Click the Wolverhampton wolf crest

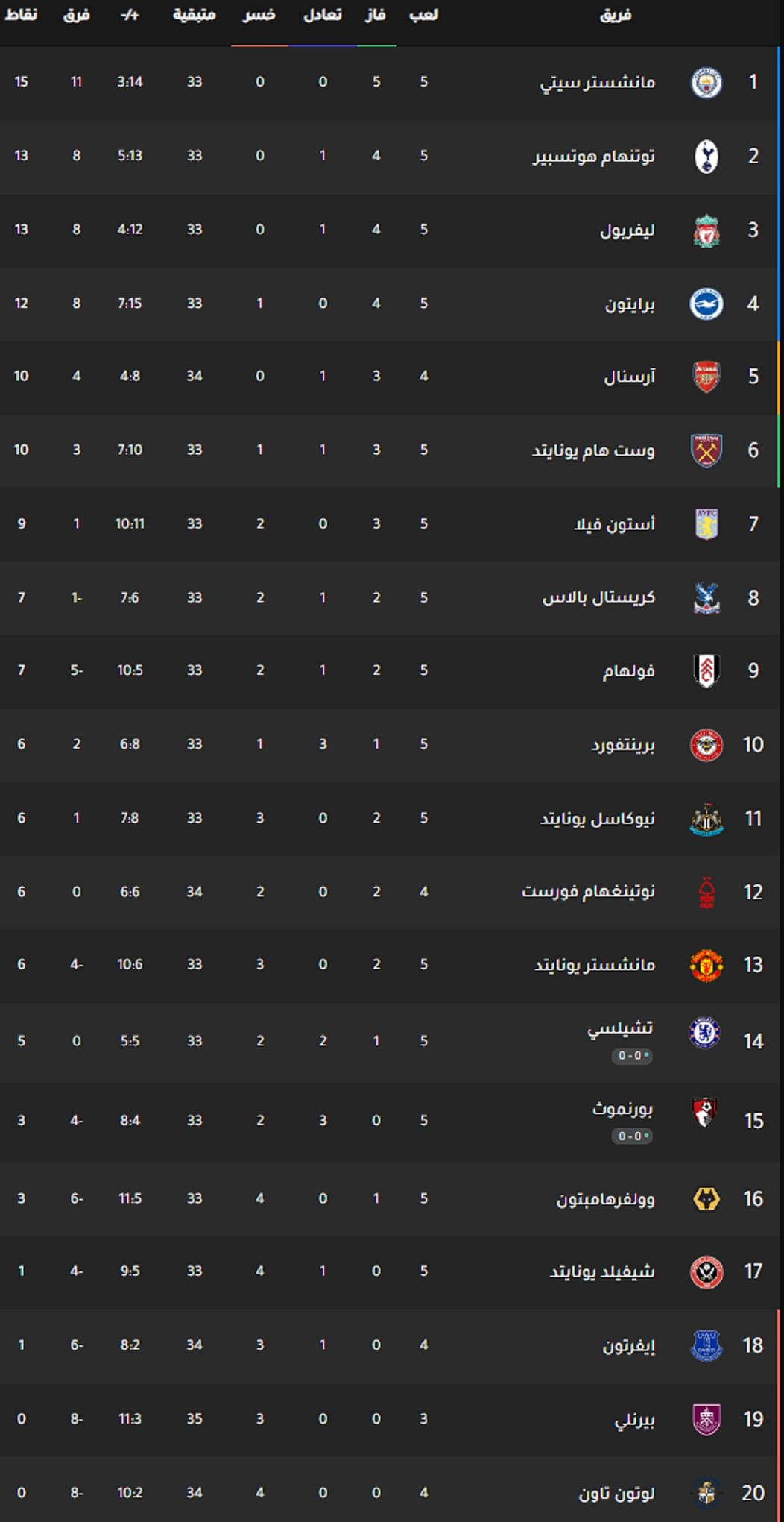(706, 1199)
